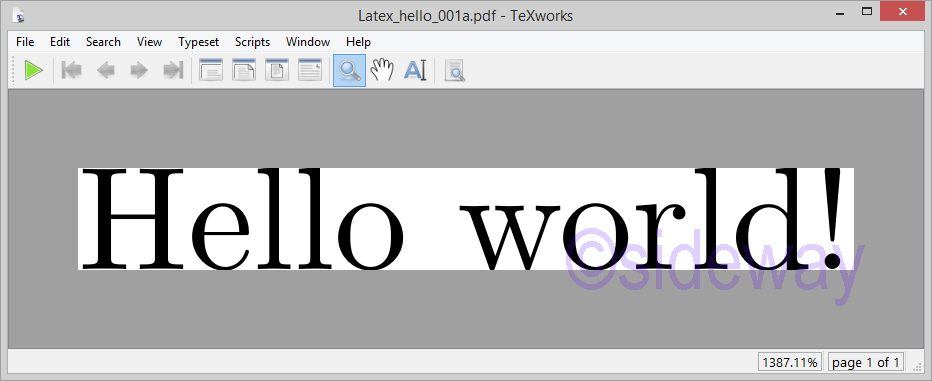This screenshot has height=381, width=932.
Task: Open the Window menu
Action: click(308, 42)
